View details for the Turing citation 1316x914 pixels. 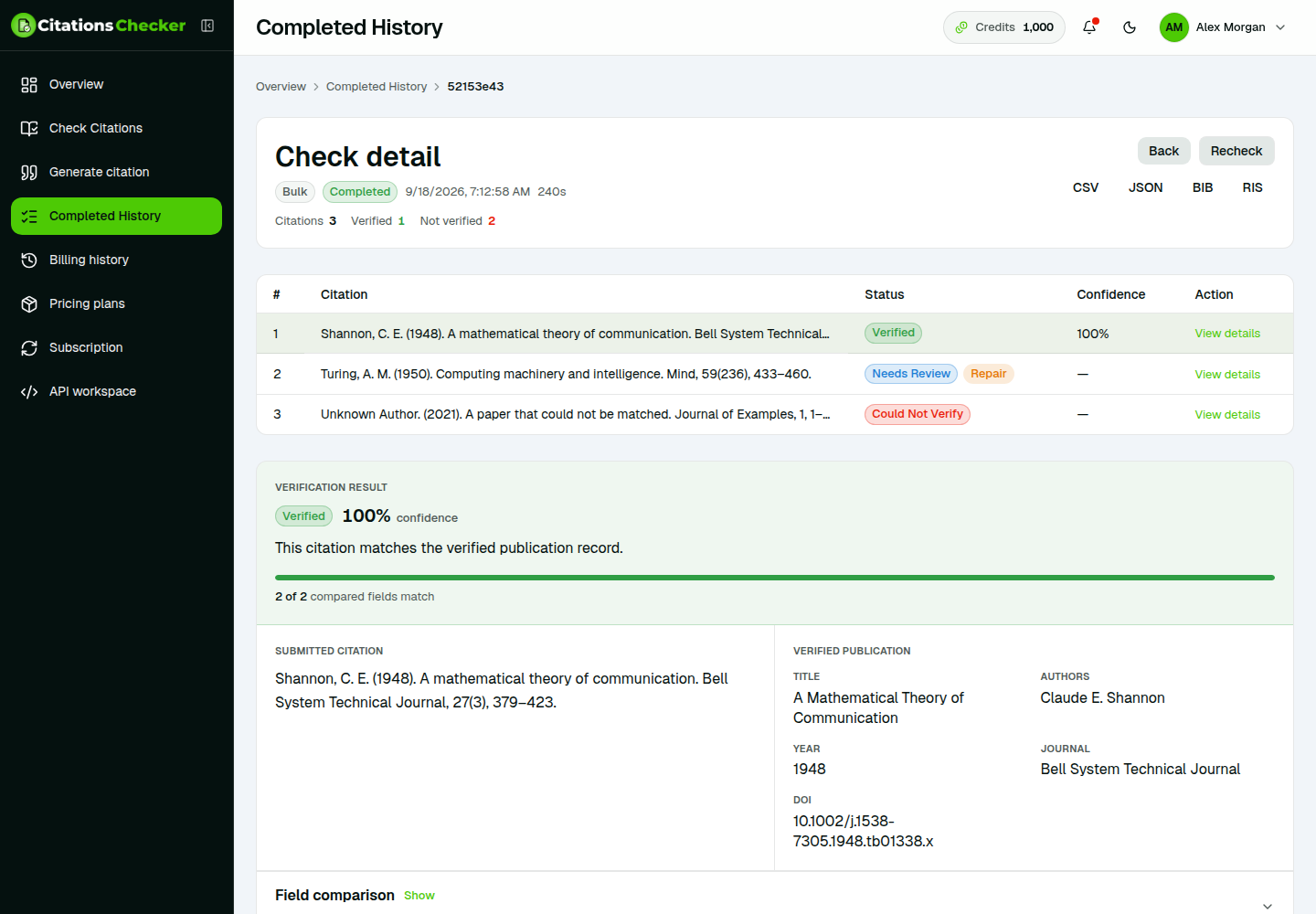pyautogui.click(x=1227, y=375)
